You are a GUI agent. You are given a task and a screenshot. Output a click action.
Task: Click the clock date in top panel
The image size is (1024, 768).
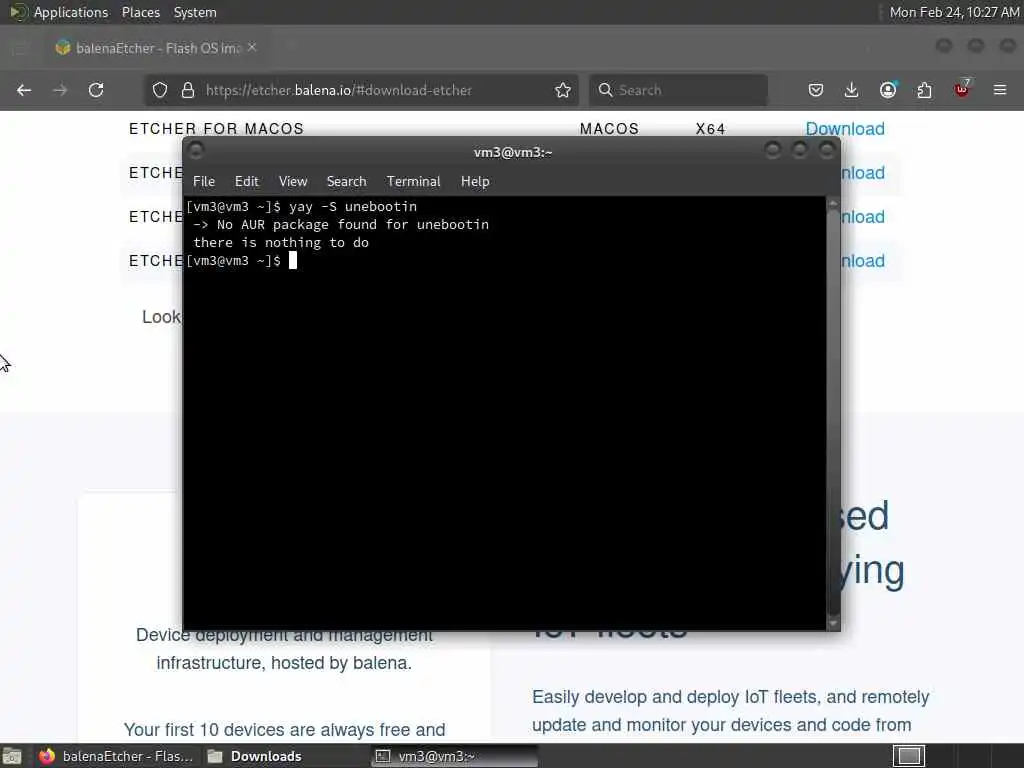[x=954, y=12]
